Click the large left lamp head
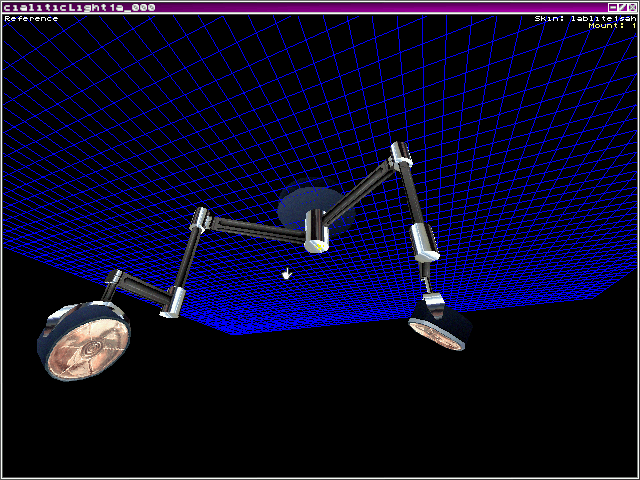This screenshot has height=480, width=640. [x=84, y=341]
